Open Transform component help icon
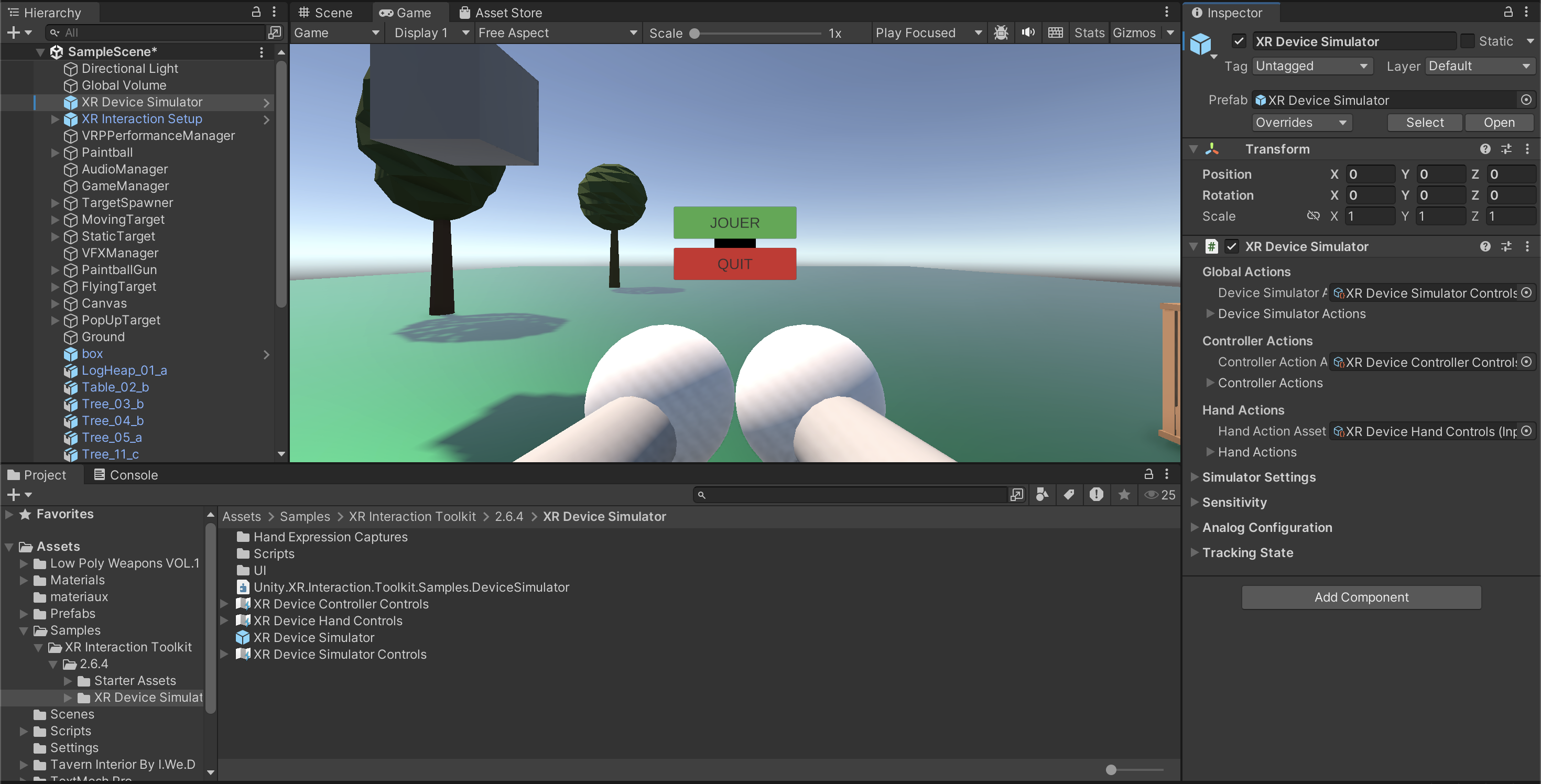1541x784 pixels. (1485, 149)
